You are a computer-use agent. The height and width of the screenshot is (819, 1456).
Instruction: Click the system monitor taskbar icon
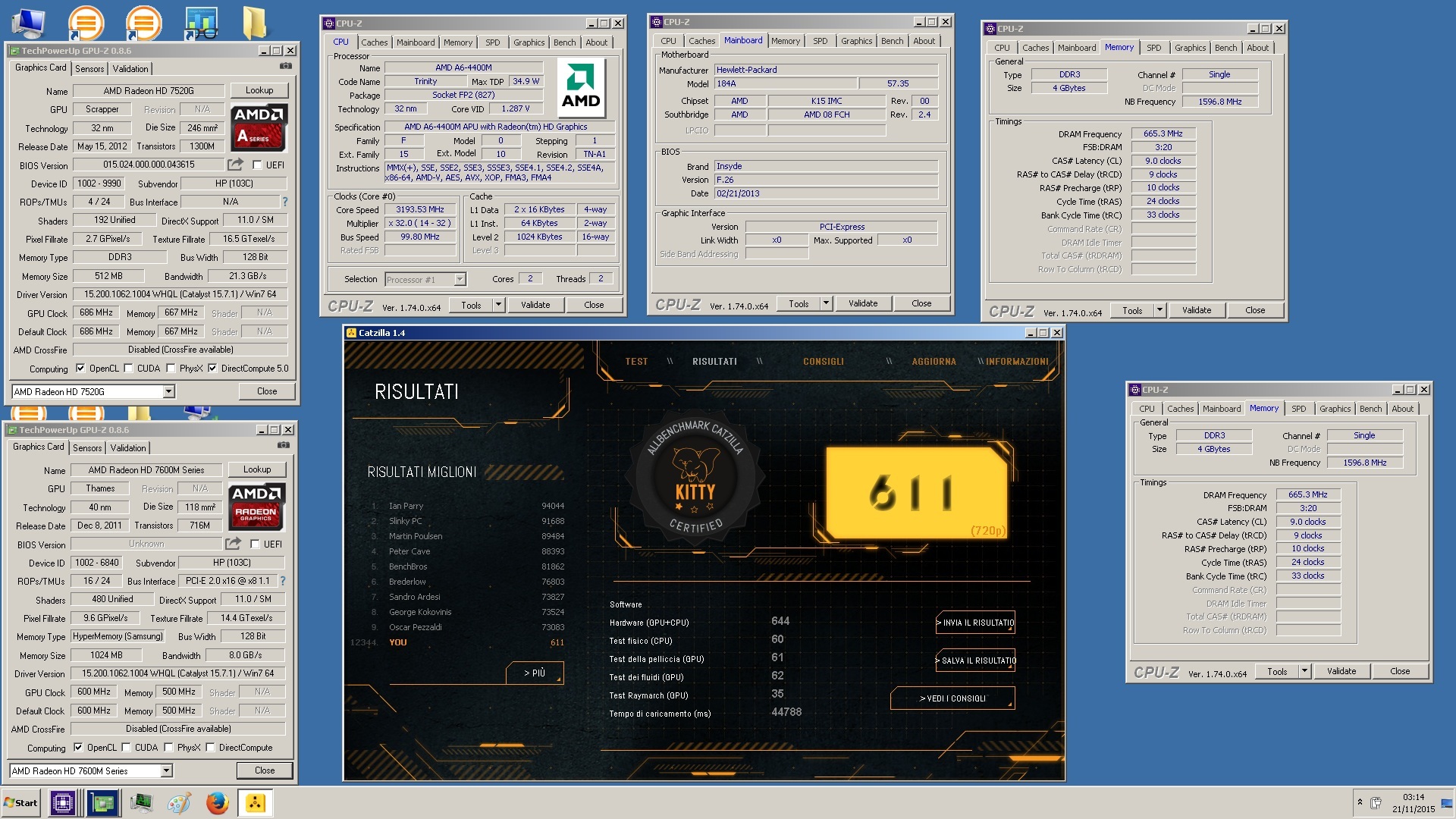pyautogui.click(x=141, y=802)
